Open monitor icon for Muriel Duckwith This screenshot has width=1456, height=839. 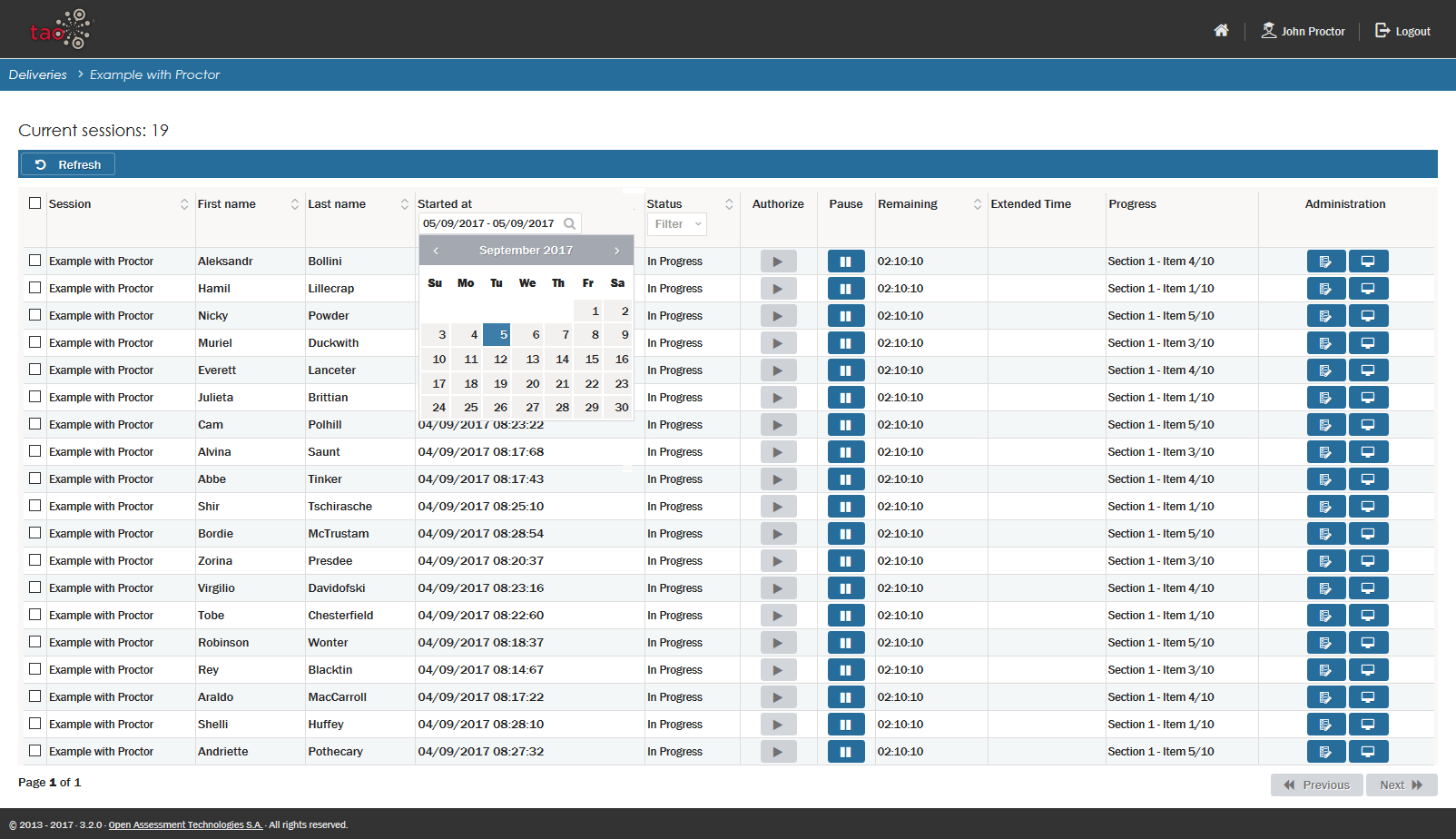[1368, 343]
